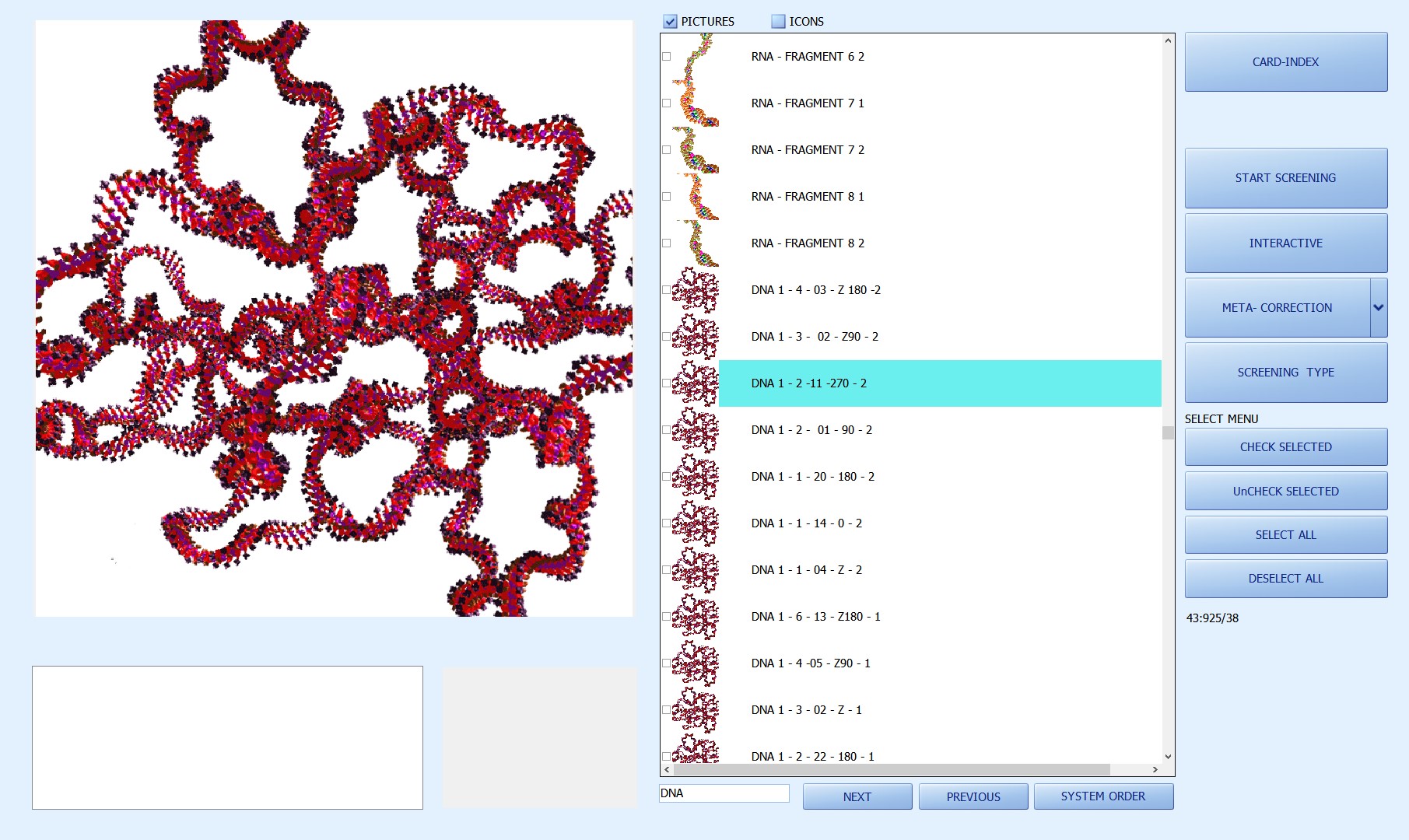The height and width of the screenshot is (840, 1409).
Task: Click SELECT ALL button
Action: pos(1286,535)
